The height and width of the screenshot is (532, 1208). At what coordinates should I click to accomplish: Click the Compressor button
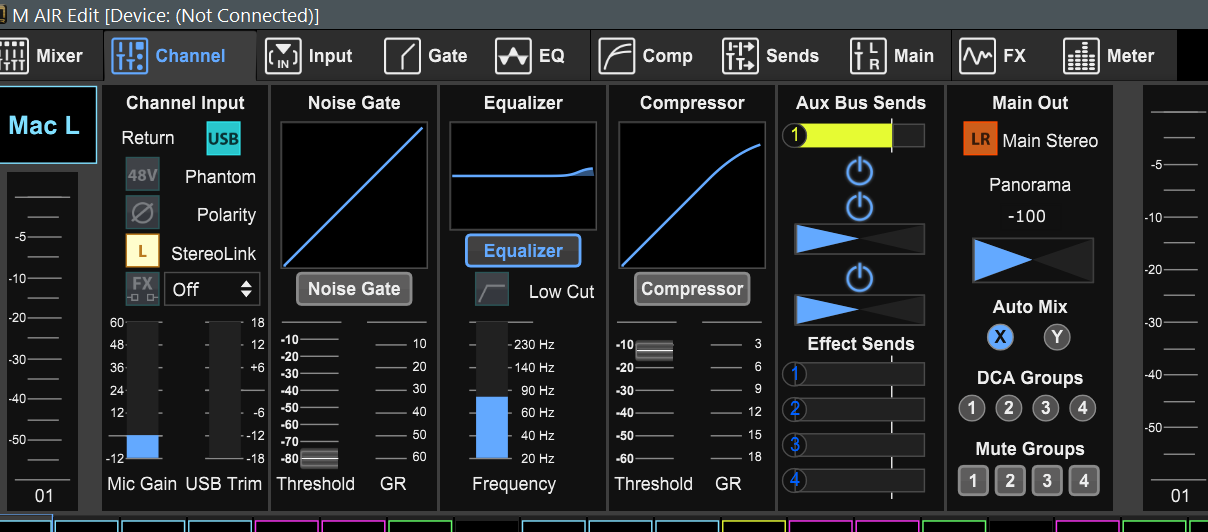692,289
